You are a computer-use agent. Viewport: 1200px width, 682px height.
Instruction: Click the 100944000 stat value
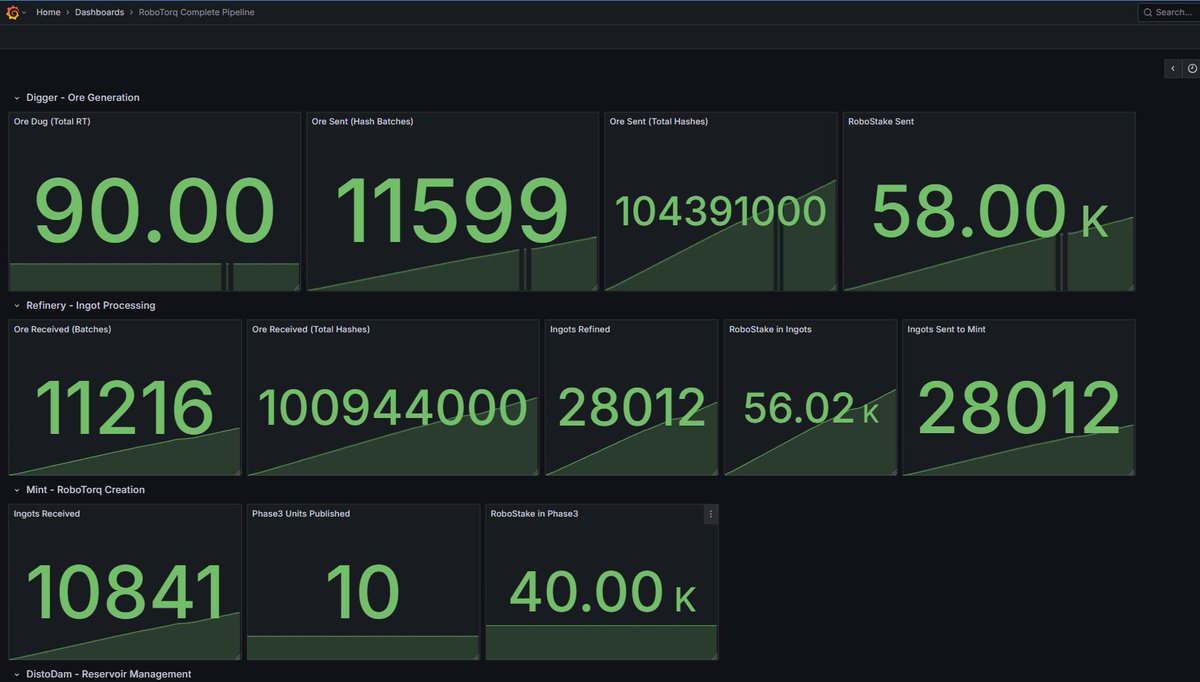(393, 408)
